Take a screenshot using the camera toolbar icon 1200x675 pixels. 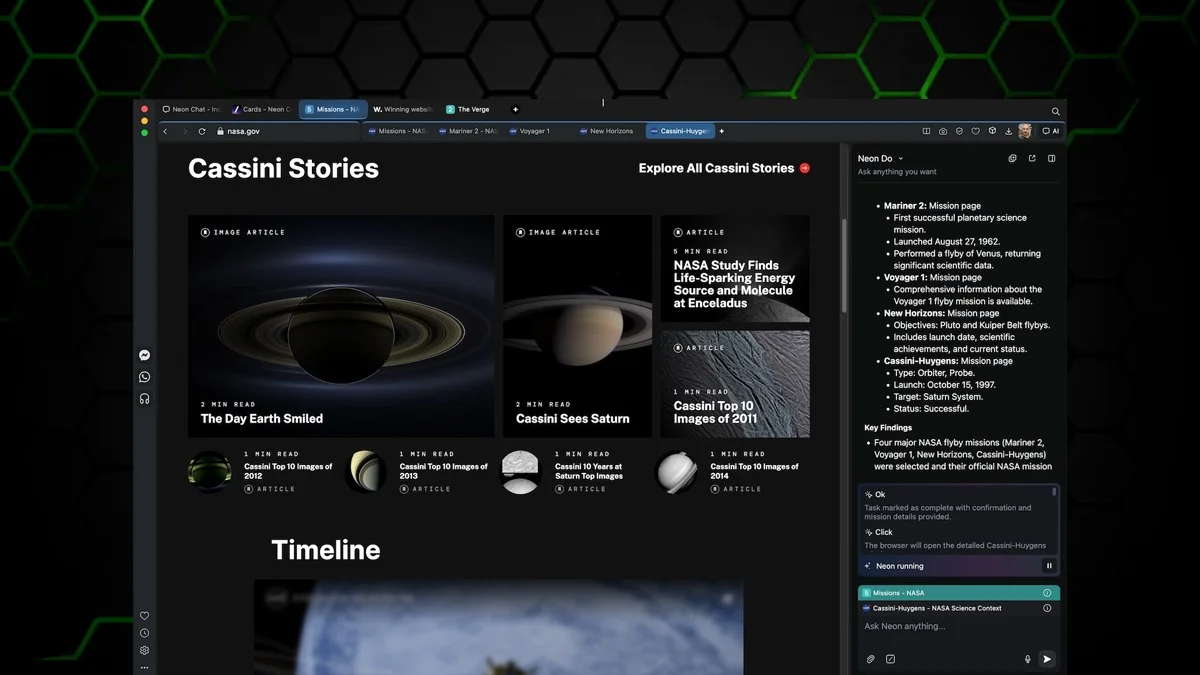click(x=942, y=131)
